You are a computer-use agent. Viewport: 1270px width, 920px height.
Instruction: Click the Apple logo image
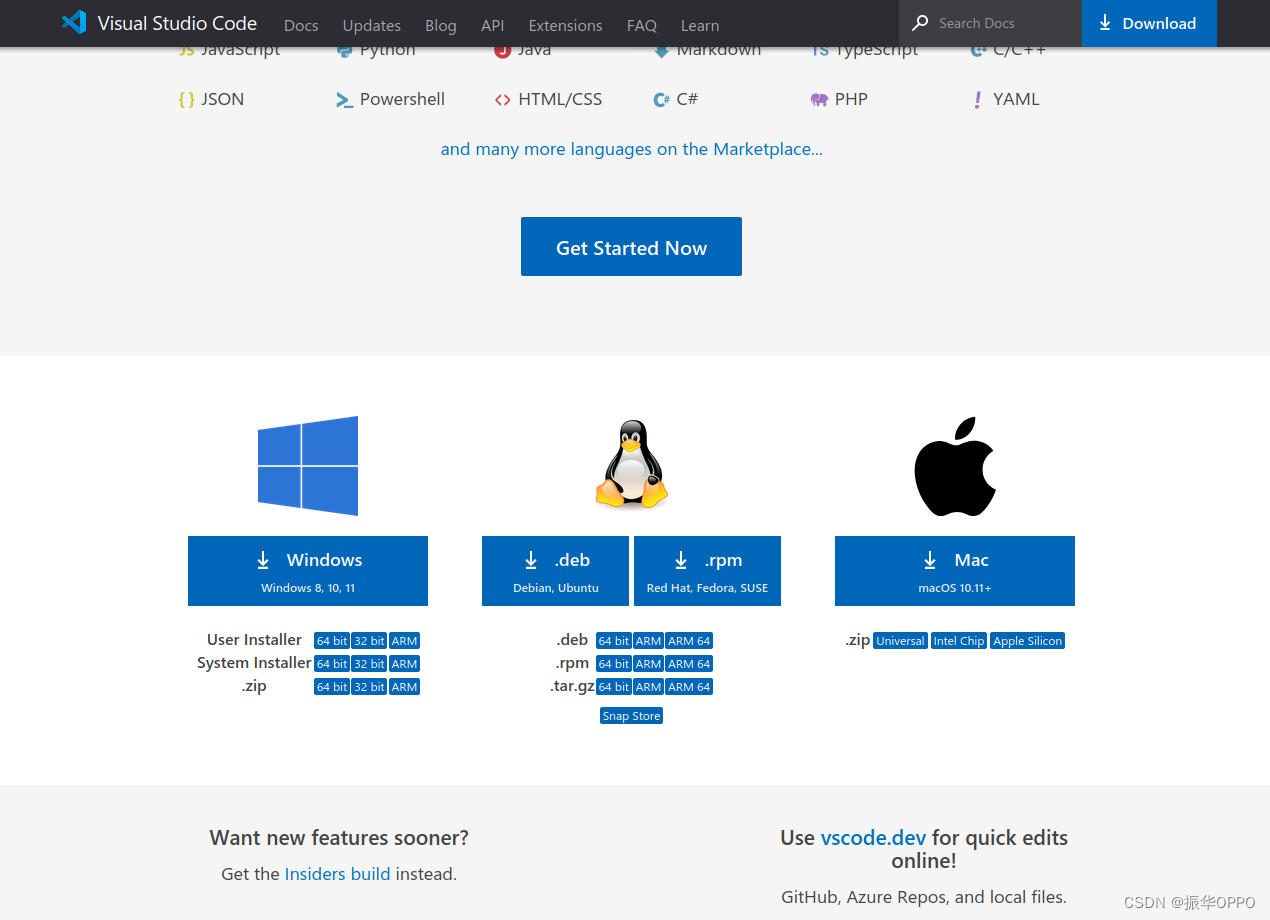coord(955,466)
